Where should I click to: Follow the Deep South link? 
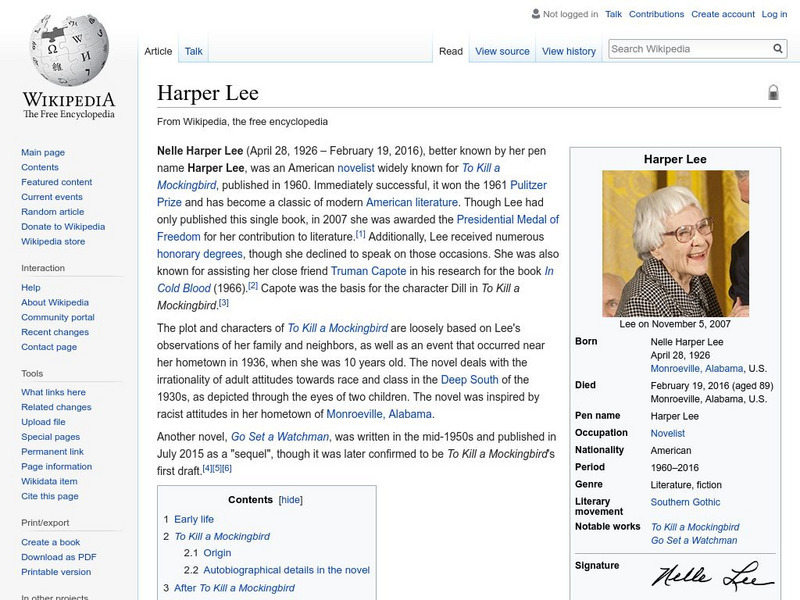click(469, 380)
